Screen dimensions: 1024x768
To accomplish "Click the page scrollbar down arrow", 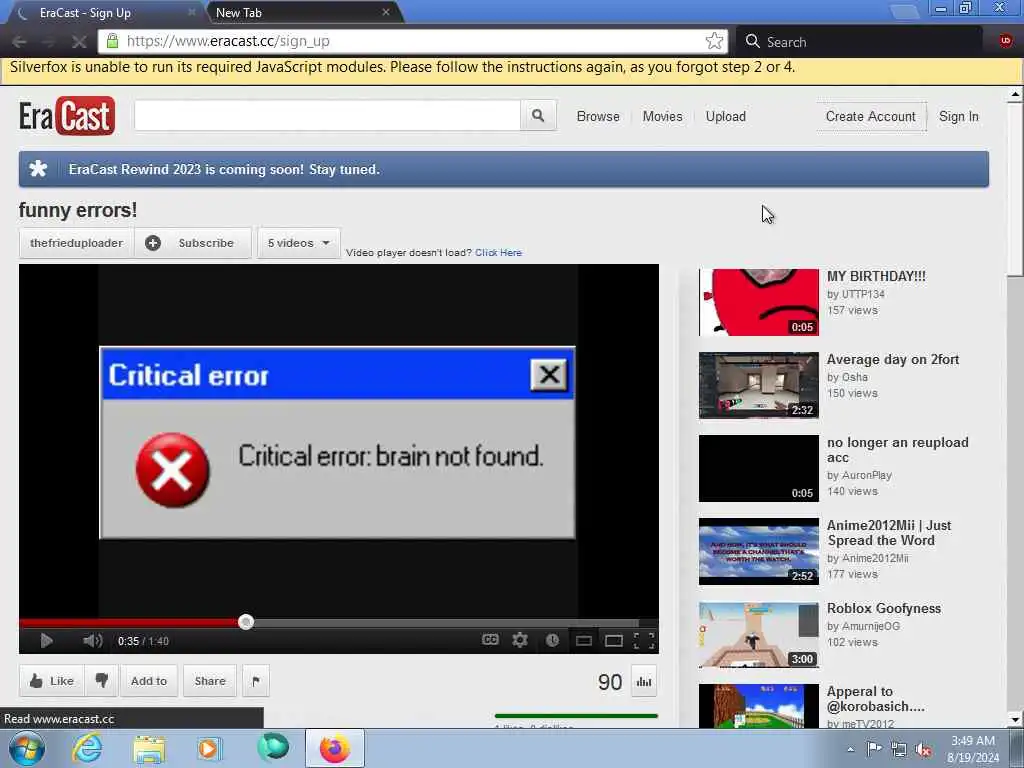I will tap(1014, 720).
